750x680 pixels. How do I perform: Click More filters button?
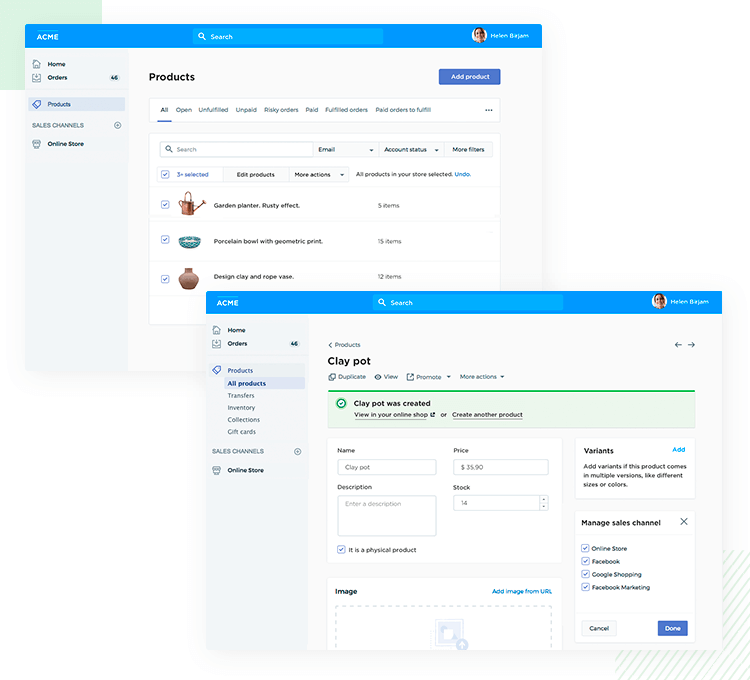tap(468, 150)
